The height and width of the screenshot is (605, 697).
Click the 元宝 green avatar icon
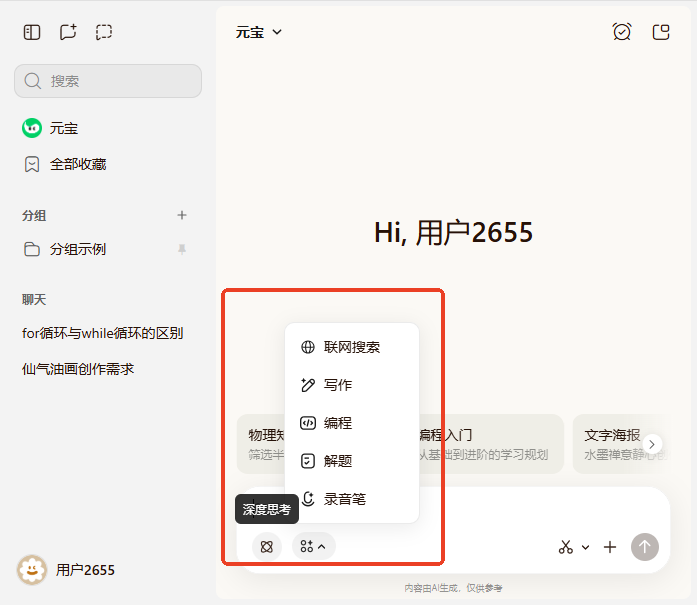click(32, 128)
